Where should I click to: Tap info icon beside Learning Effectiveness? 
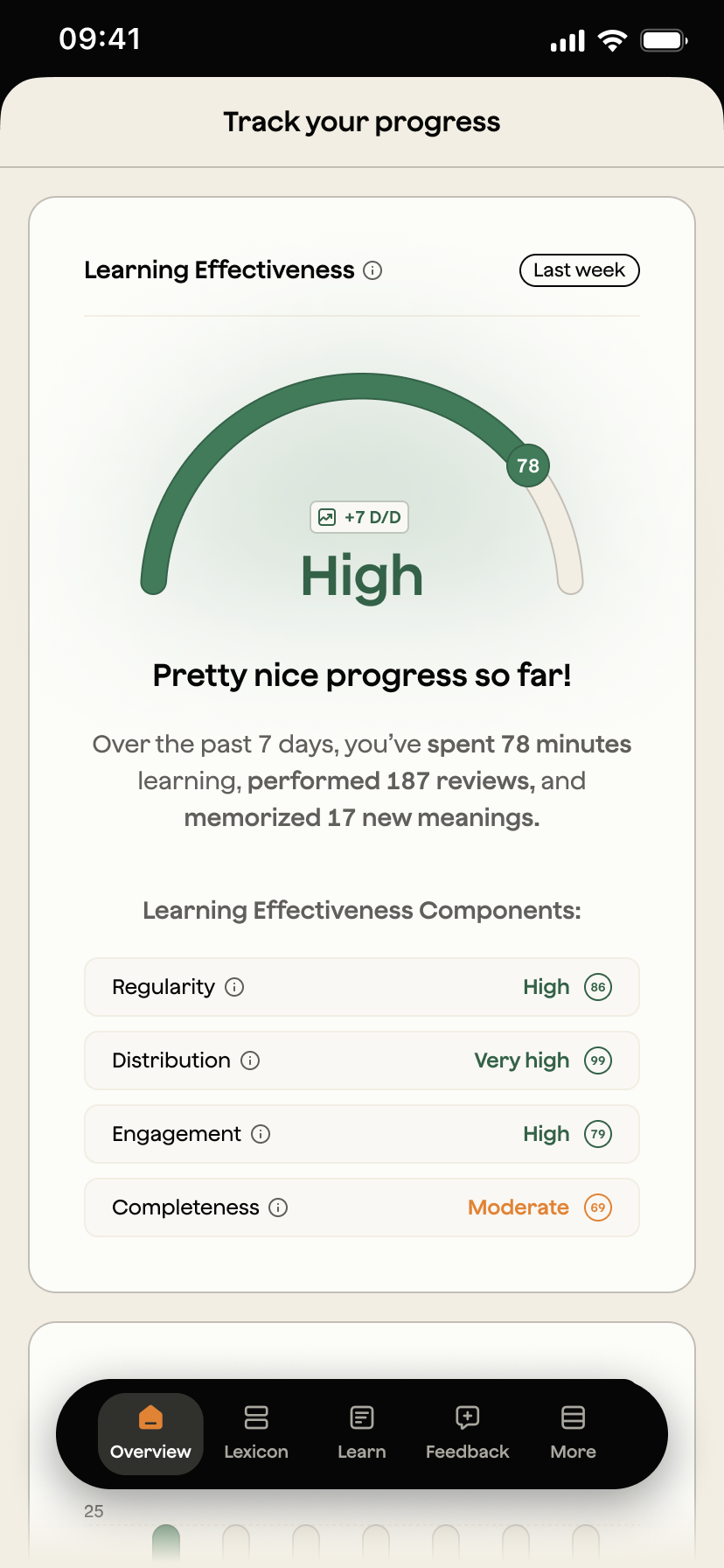(x=372, y=270)
